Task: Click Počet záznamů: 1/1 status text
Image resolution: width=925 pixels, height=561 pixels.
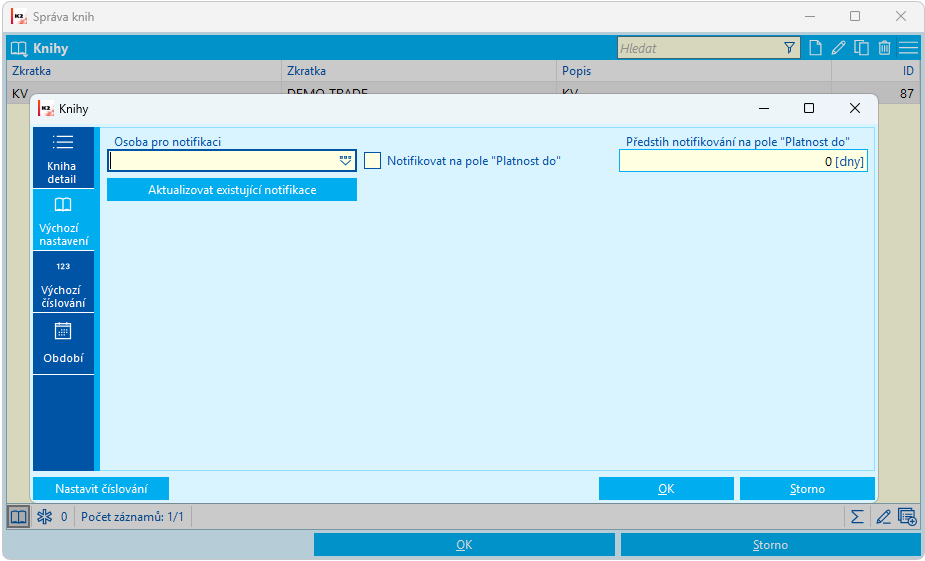Action: [x=132, y=517]
